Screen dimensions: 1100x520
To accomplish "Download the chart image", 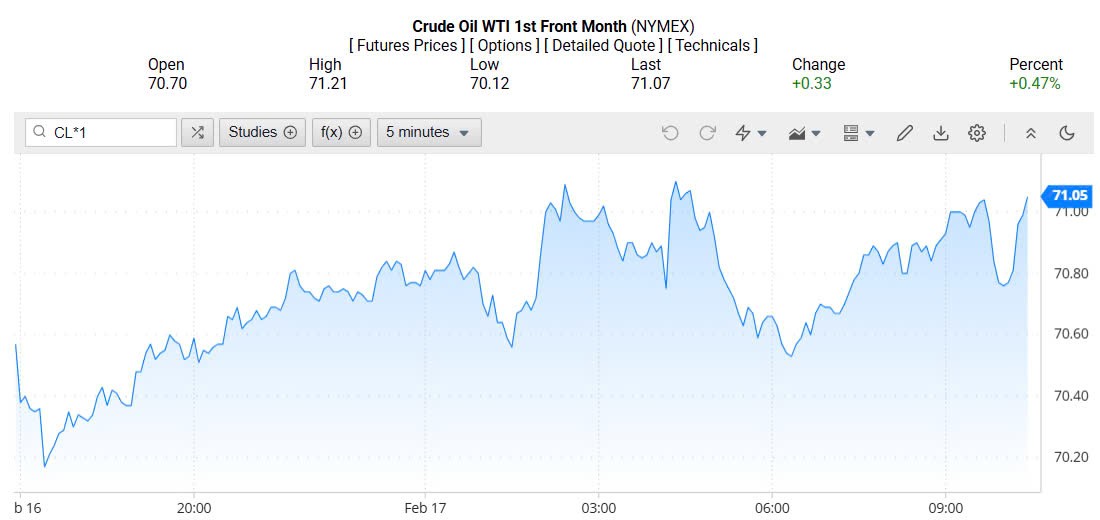I will click(x=940, y=133).
